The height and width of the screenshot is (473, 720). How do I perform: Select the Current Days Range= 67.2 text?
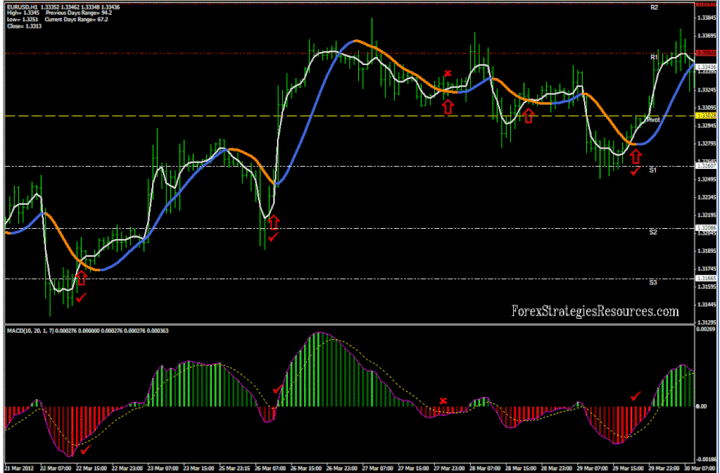(x=76, y=20)
